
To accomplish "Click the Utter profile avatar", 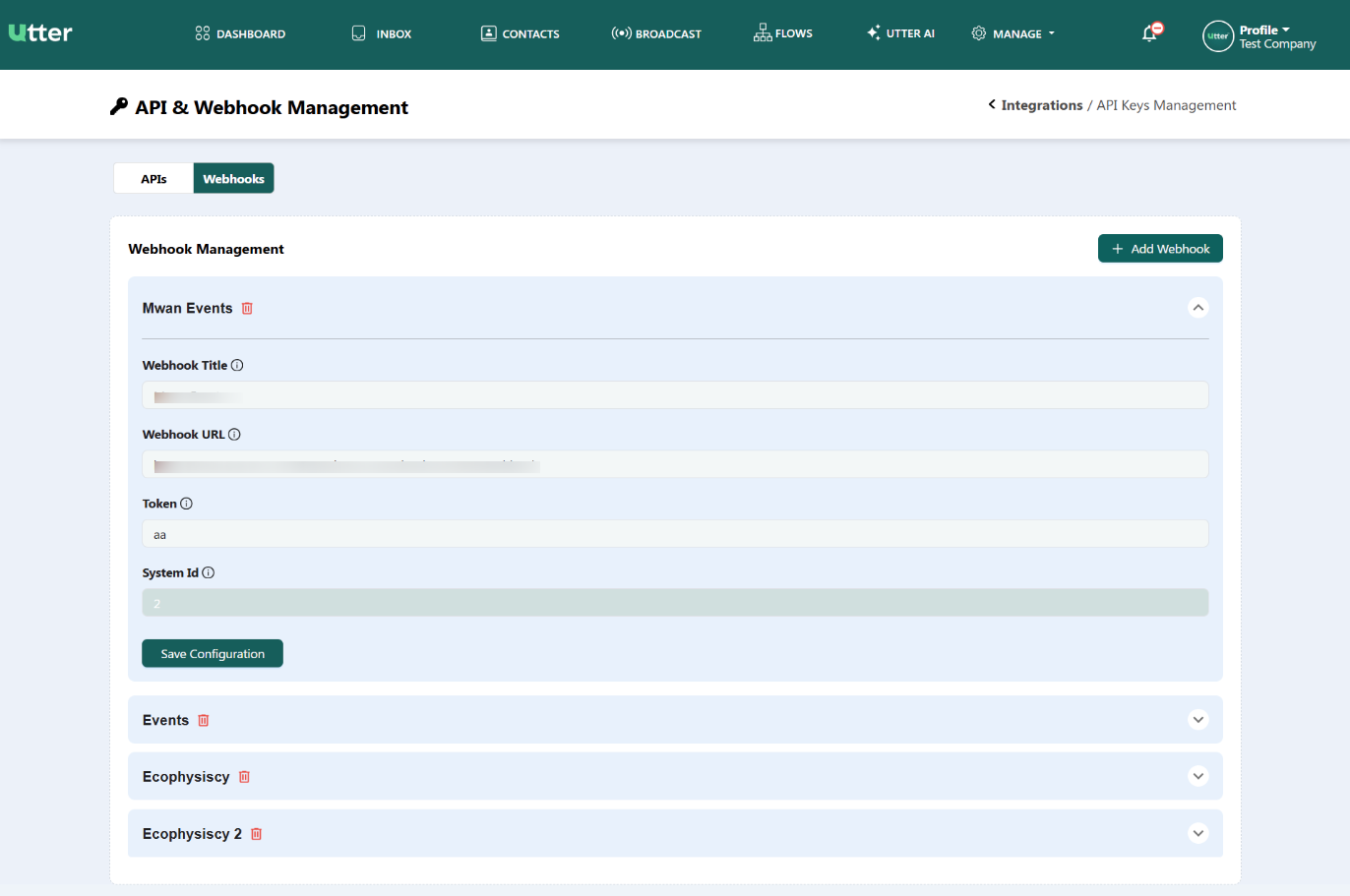I will click(x=1218, y=36).
